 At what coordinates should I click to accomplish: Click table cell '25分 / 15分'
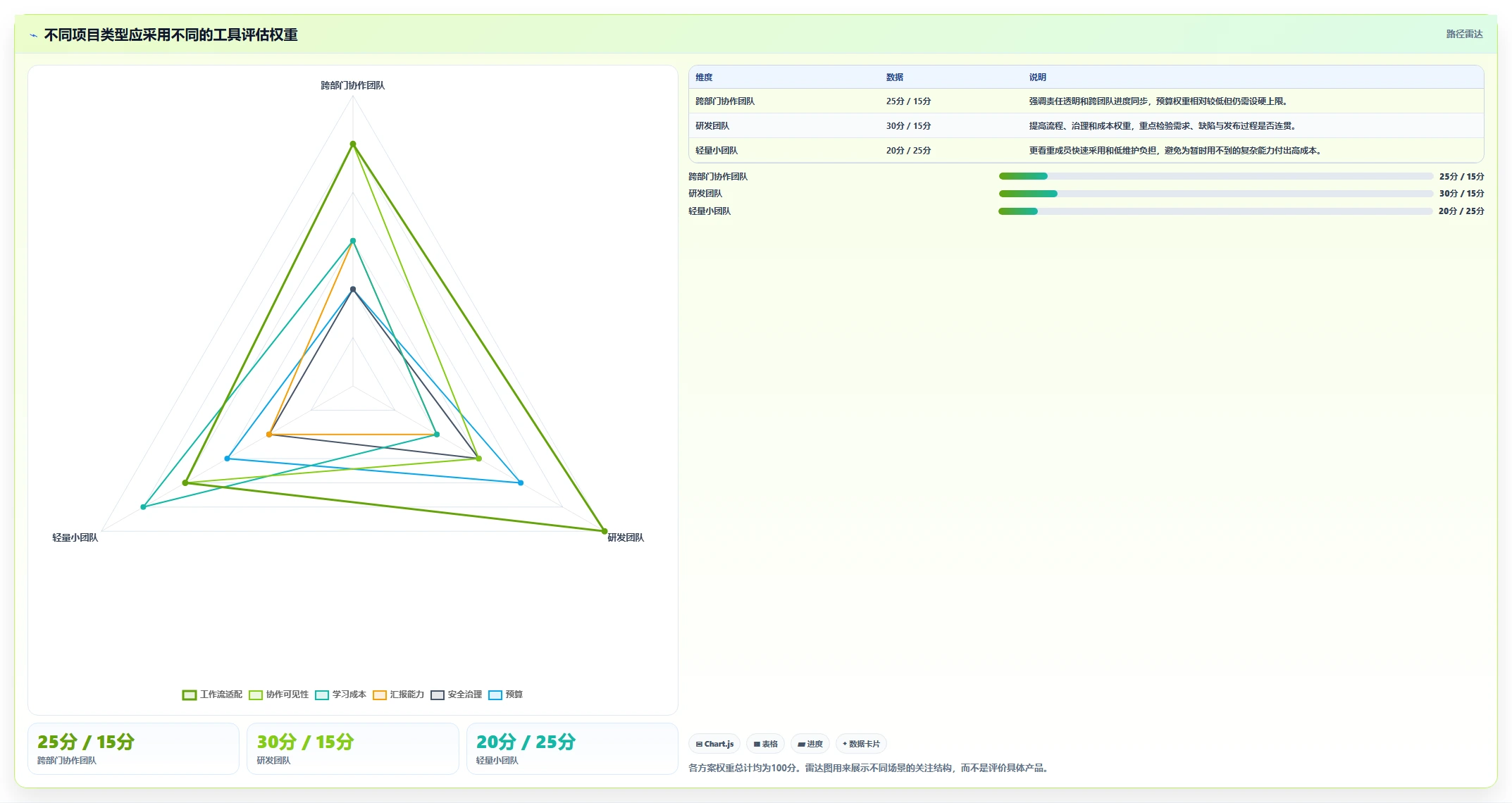pyautogui.click(x=908, y=101)
